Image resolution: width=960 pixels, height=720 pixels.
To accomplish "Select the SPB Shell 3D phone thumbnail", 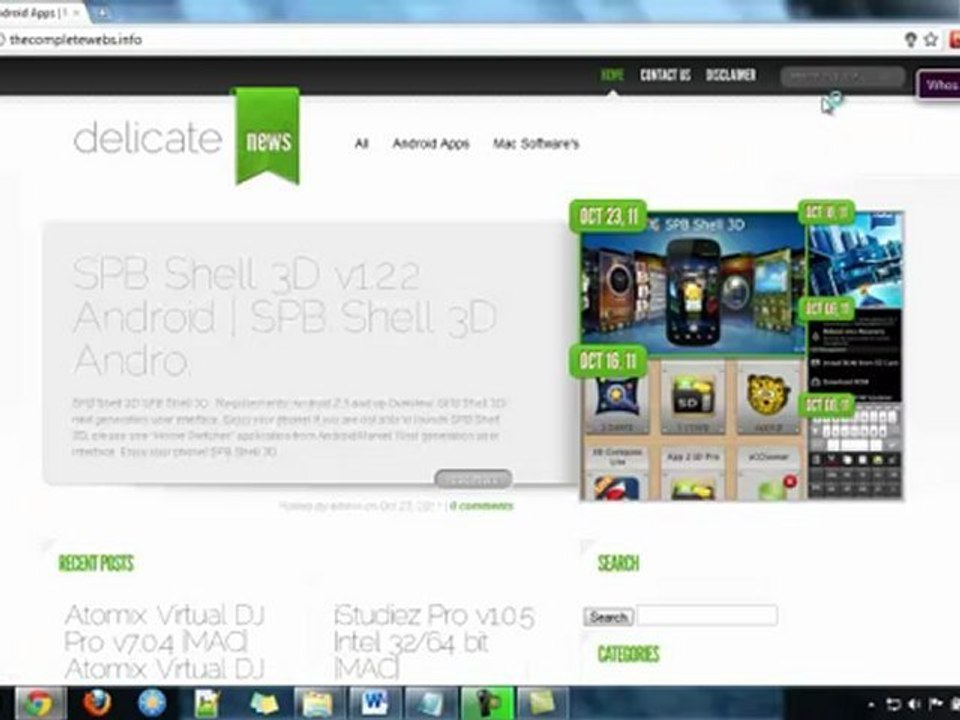I will [692, 285].
